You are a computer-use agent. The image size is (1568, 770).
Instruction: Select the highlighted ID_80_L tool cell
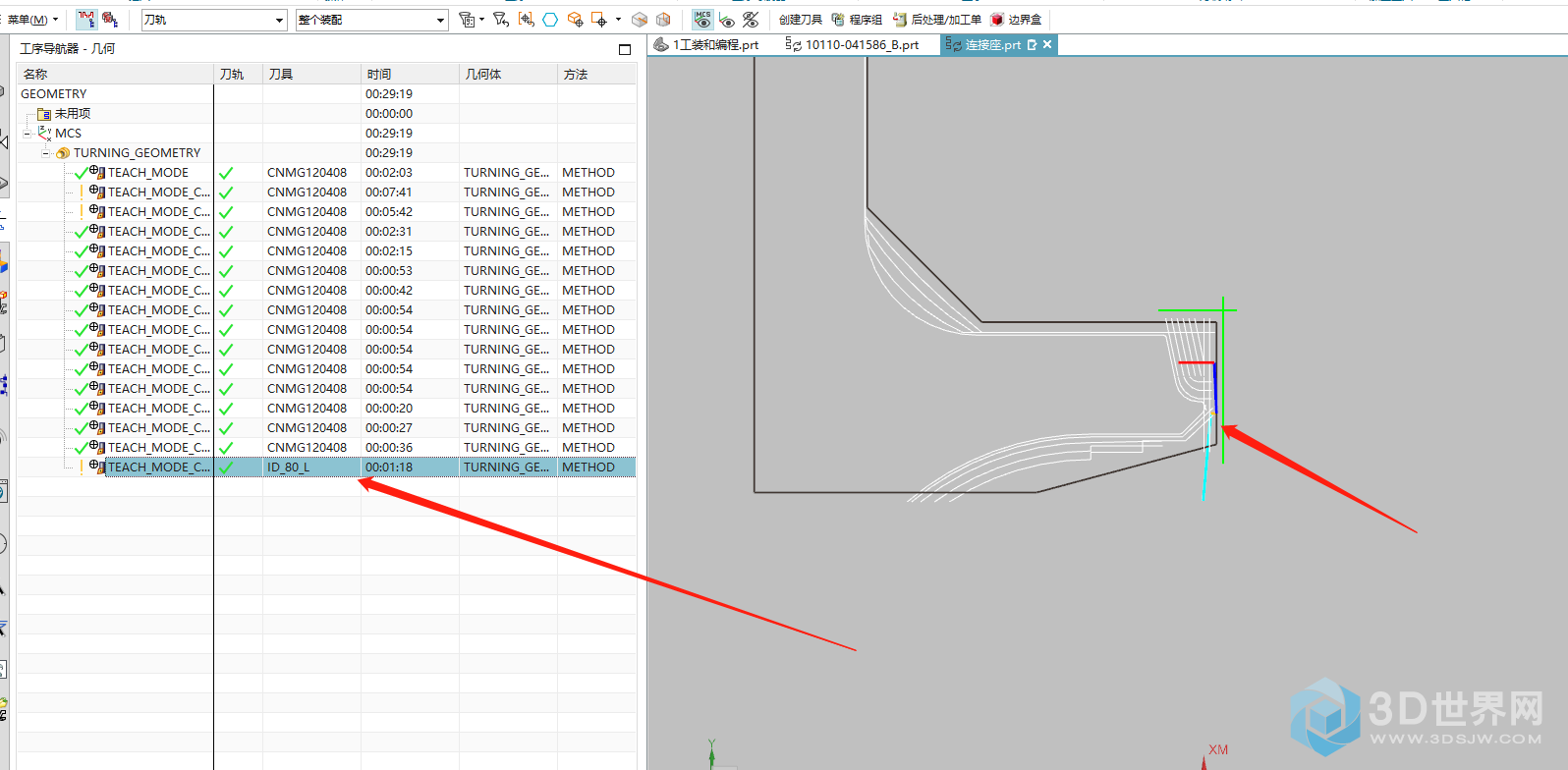tap(311, 467)
